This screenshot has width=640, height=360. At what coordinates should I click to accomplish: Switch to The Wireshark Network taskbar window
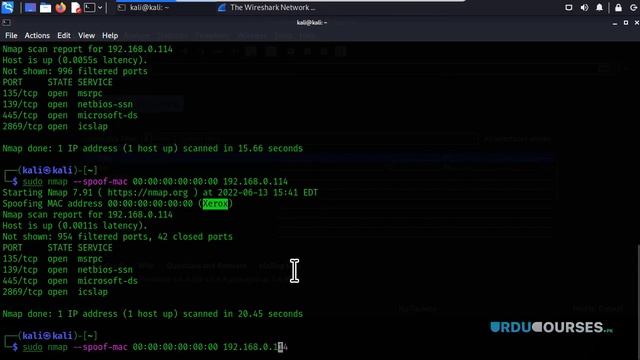tap(267, 7)
